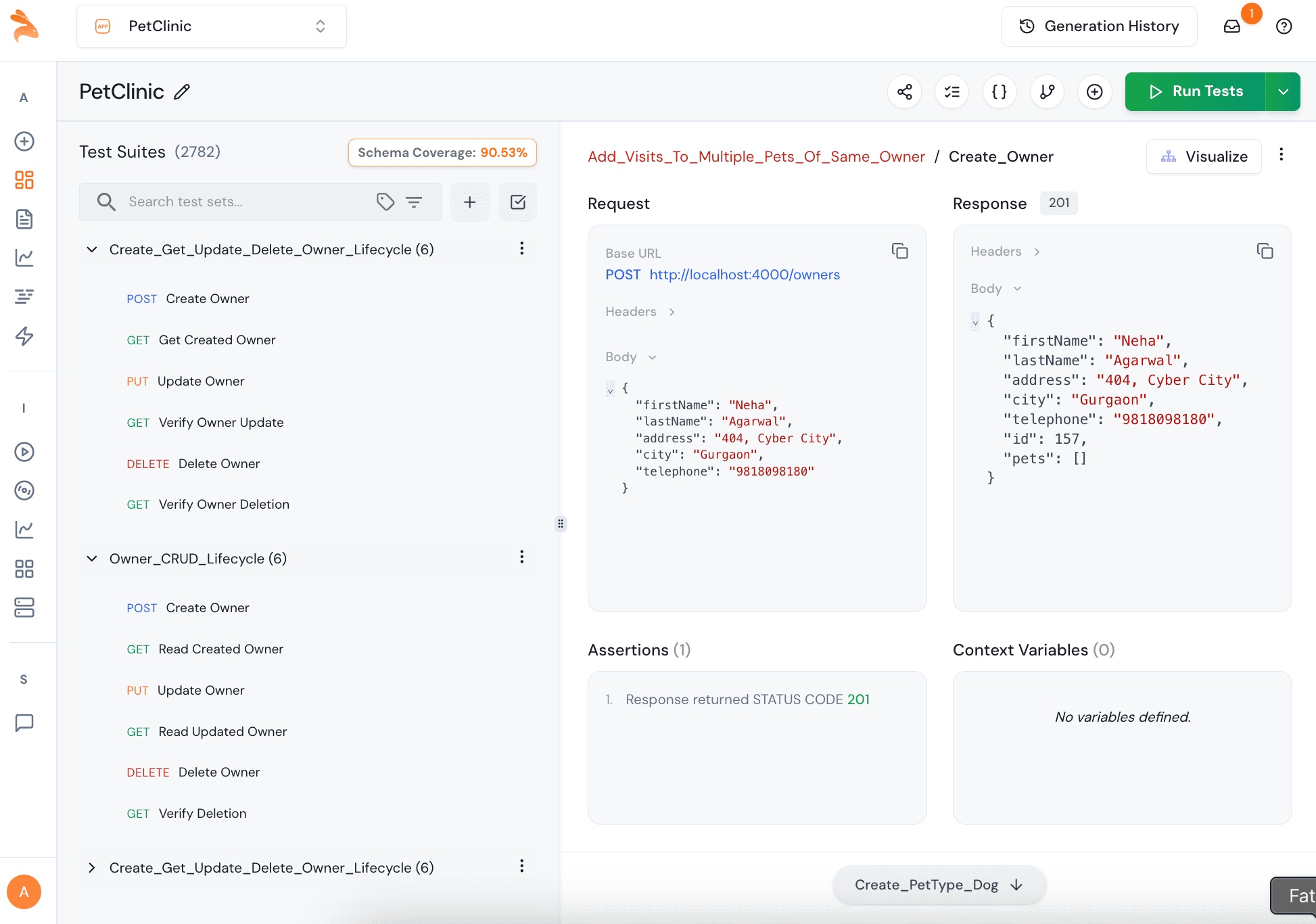Select GET Get Created Owner test
The width and height of the screenshot is (1316, 924).
tap(201, 340)
